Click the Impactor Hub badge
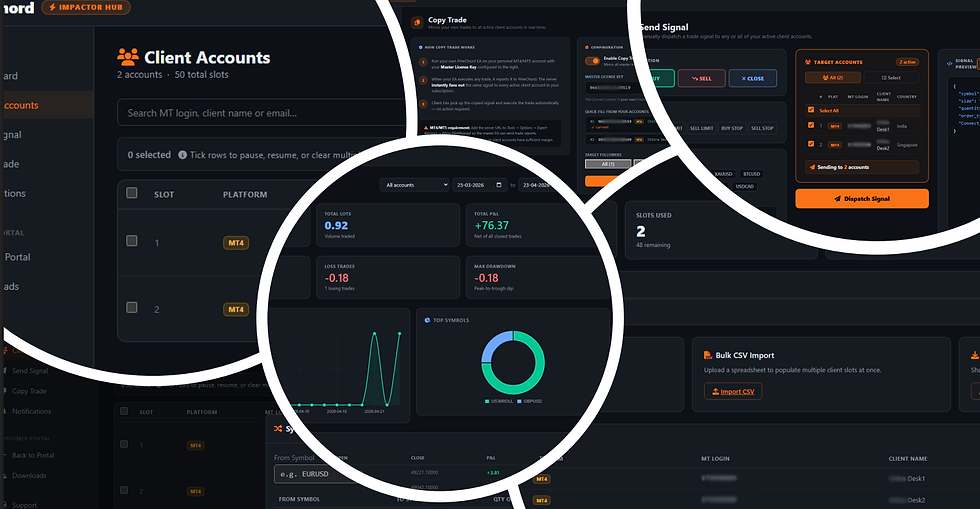 click(86, 8)
